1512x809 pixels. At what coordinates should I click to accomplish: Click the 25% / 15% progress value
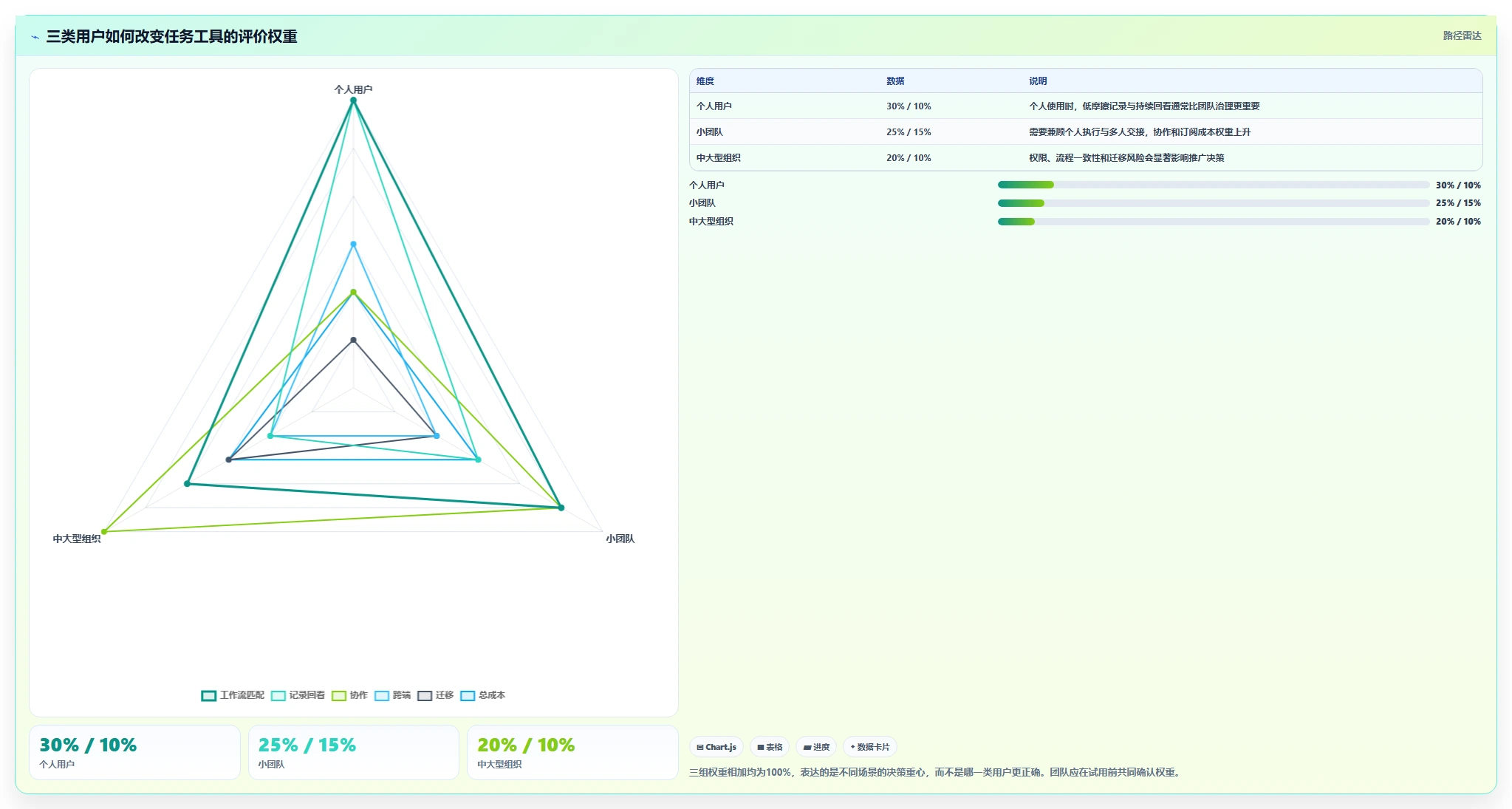[x=1458, y=203]
